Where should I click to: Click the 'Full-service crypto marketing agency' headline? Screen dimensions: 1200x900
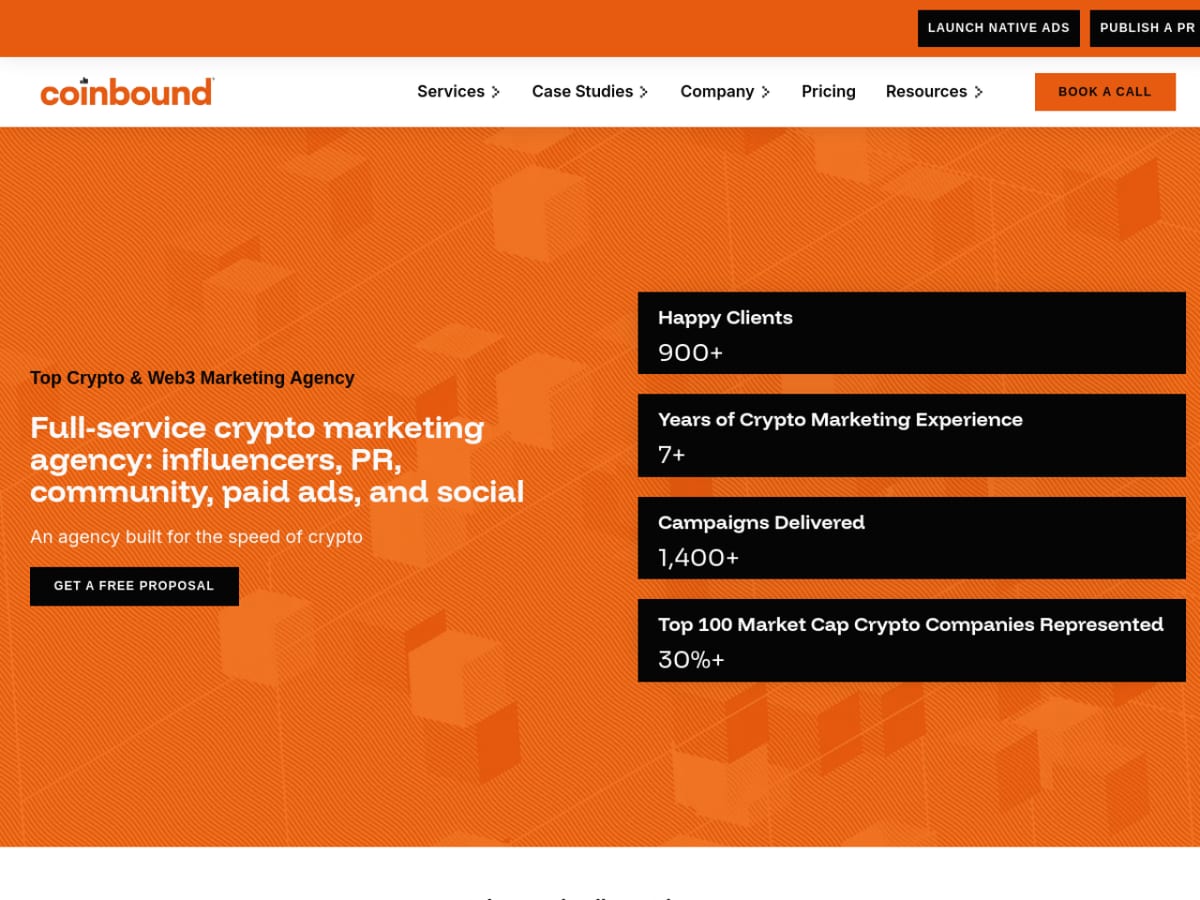277,460
